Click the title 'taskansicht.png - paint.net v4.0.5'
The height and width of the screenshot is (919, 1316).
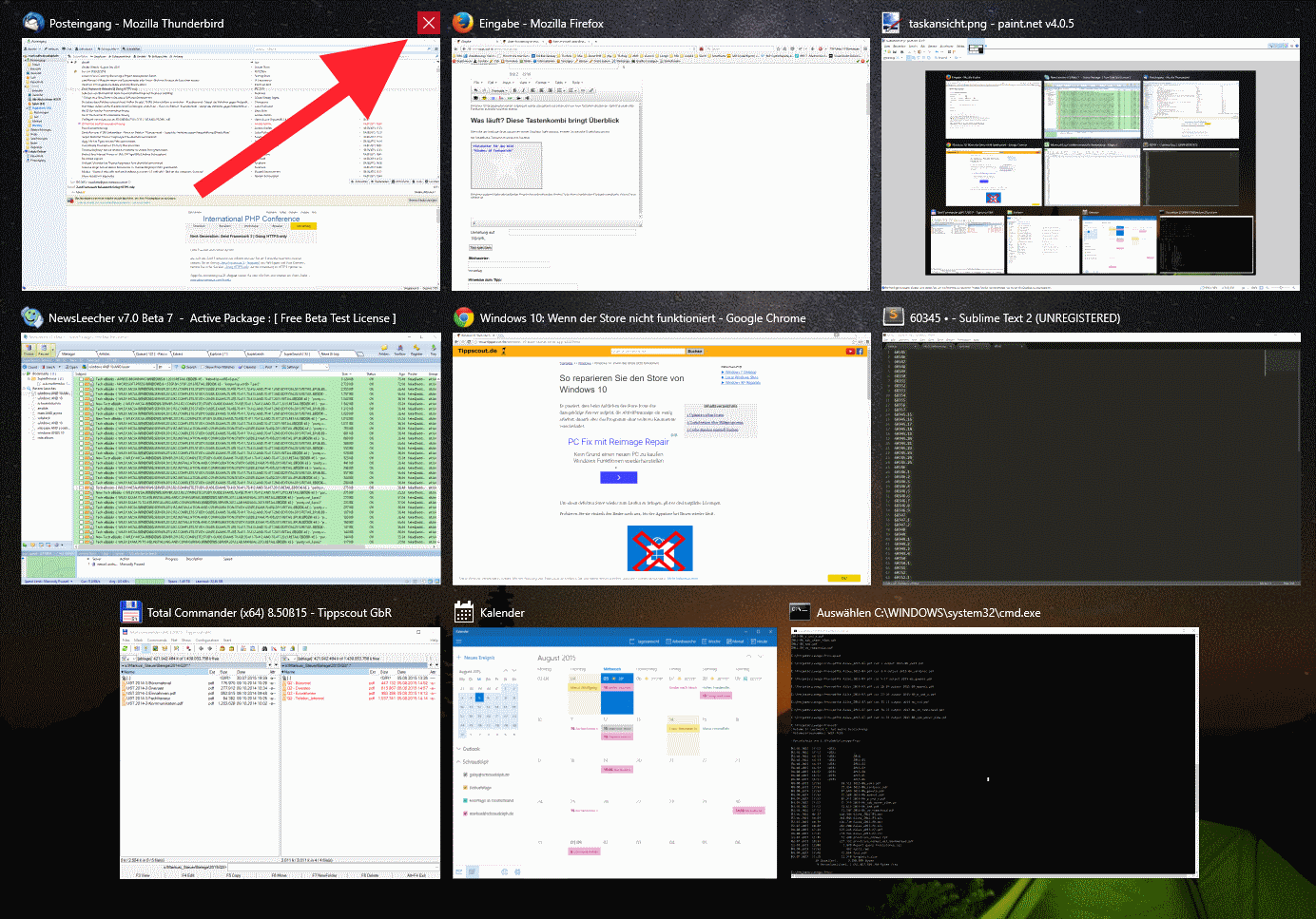pos(991,24)
